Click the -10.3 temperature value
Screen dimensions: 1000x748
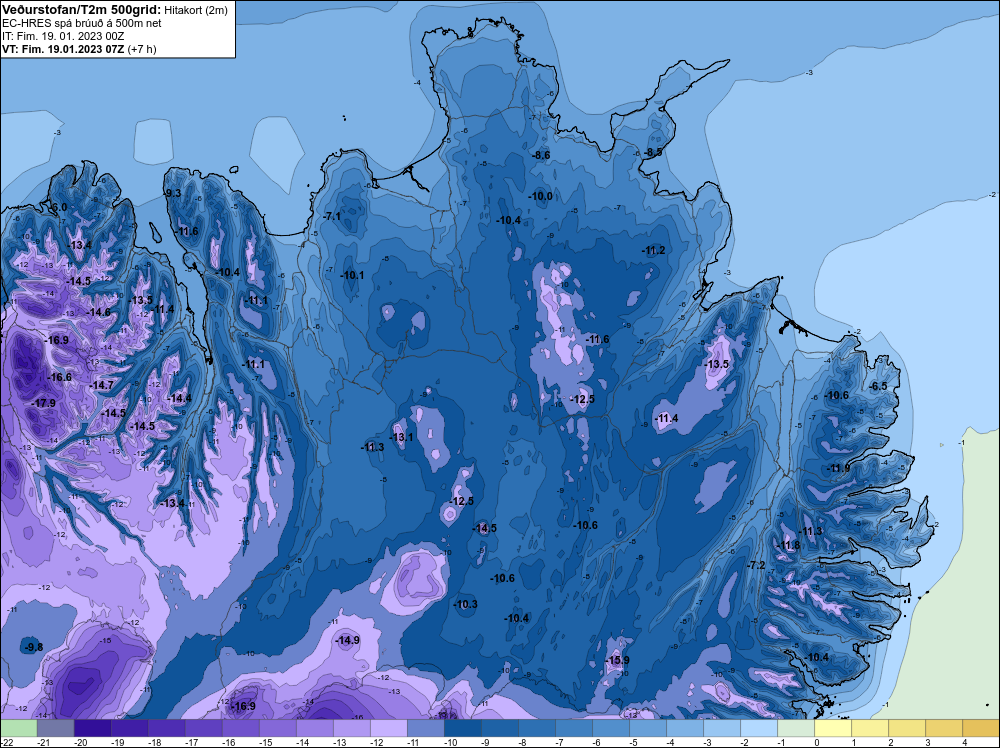point(466,604)
